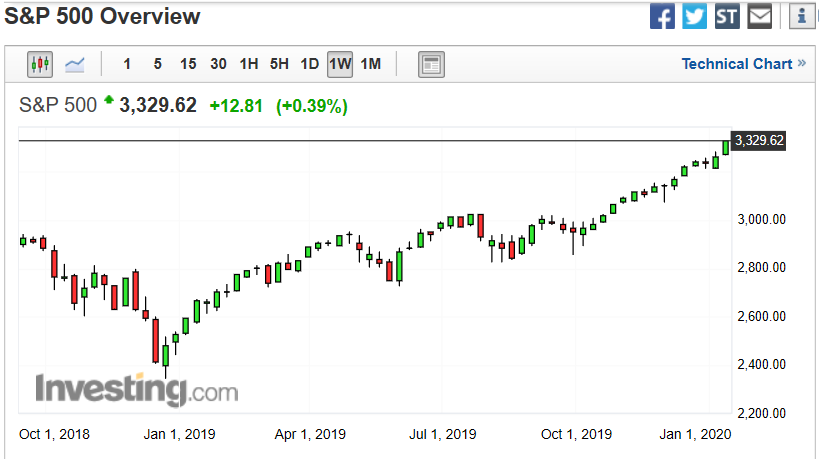
Task: Share the chart on Facebook
Action: click(x=662, y=16)
